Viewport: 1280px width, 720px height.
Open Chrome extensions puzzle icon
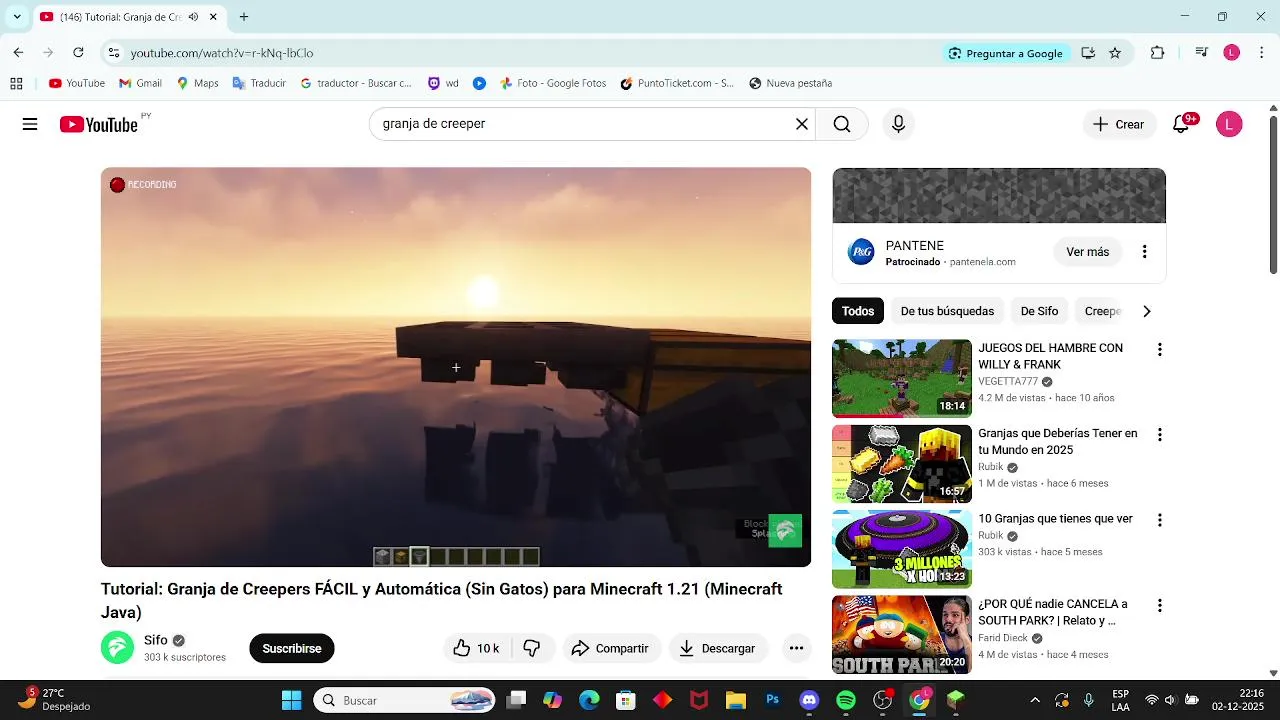pyautogui.click(x=1157, y=53)
